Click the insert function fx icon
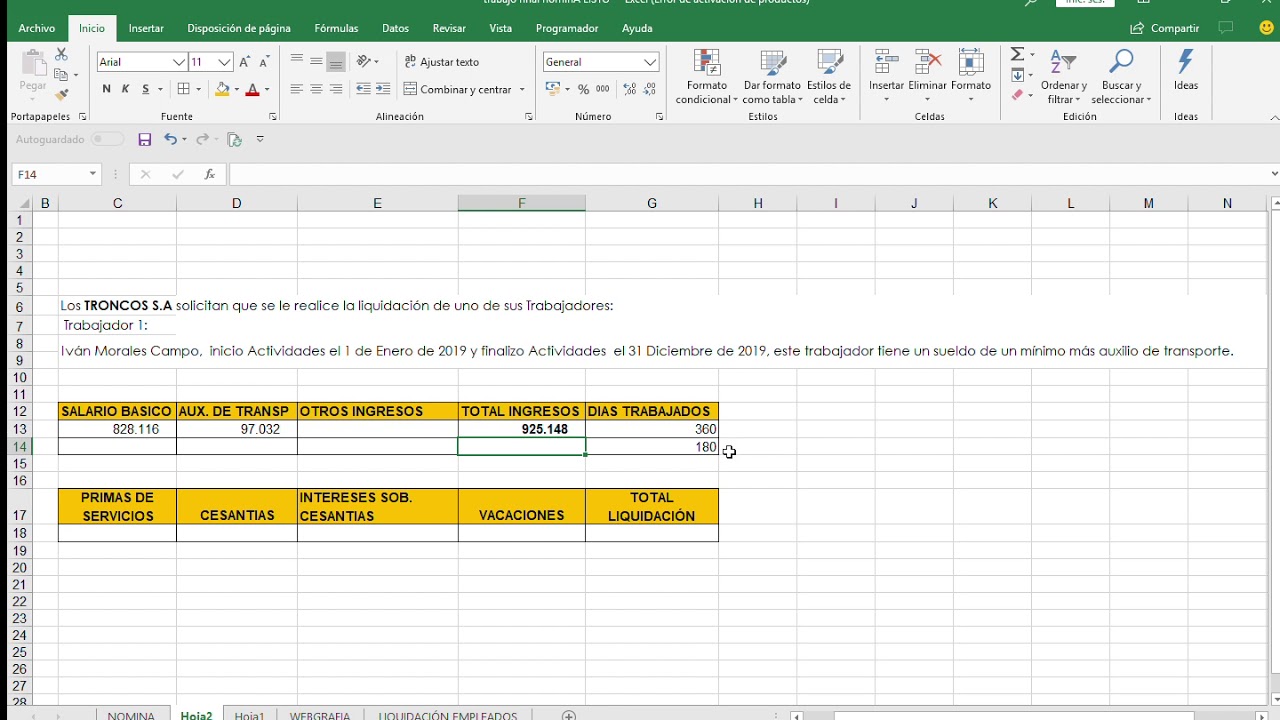Screen dimensions: 1280x720 click(x=209, y=174)
